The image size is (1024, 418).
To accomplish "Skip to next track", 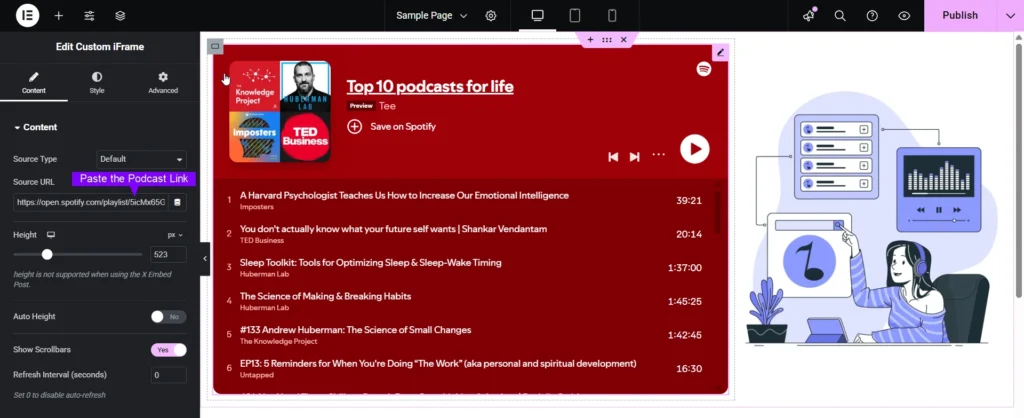I will point(634,157).
